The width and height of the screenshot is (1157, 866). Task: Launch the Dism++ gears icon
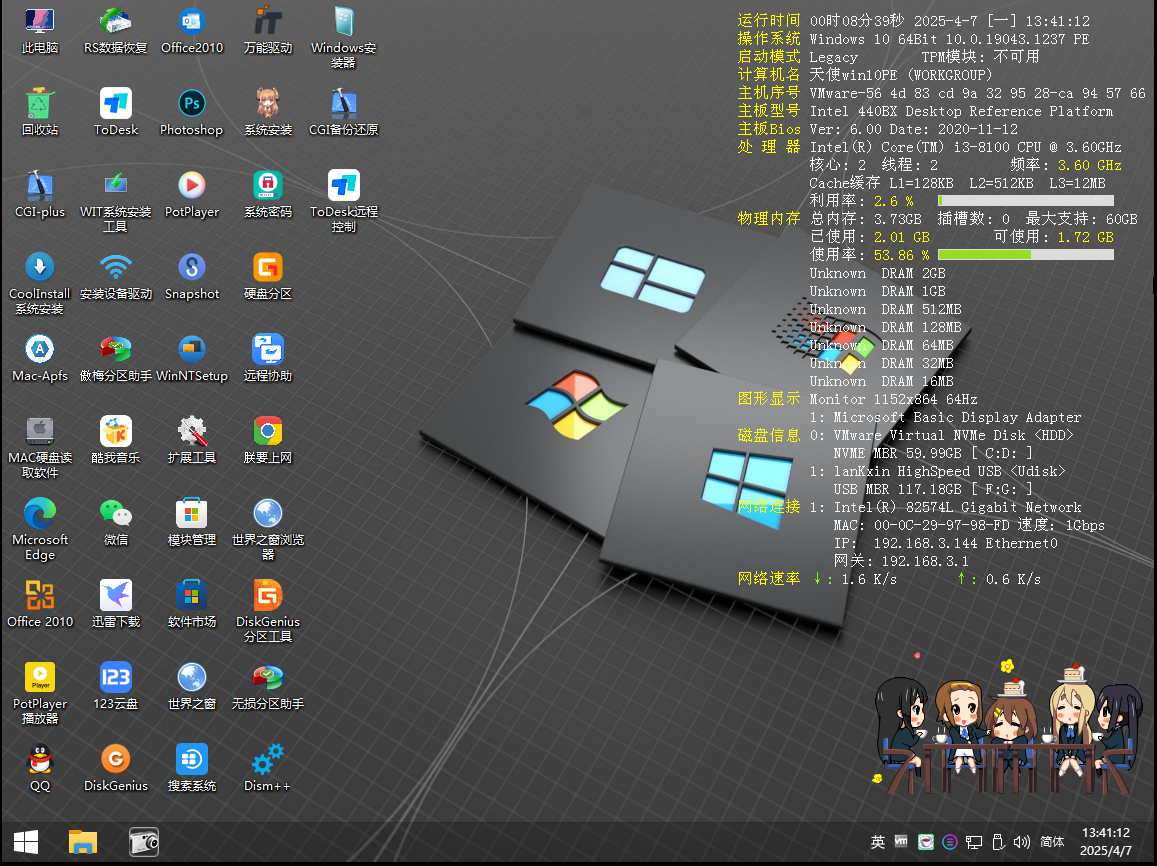[x=268, y=768]
